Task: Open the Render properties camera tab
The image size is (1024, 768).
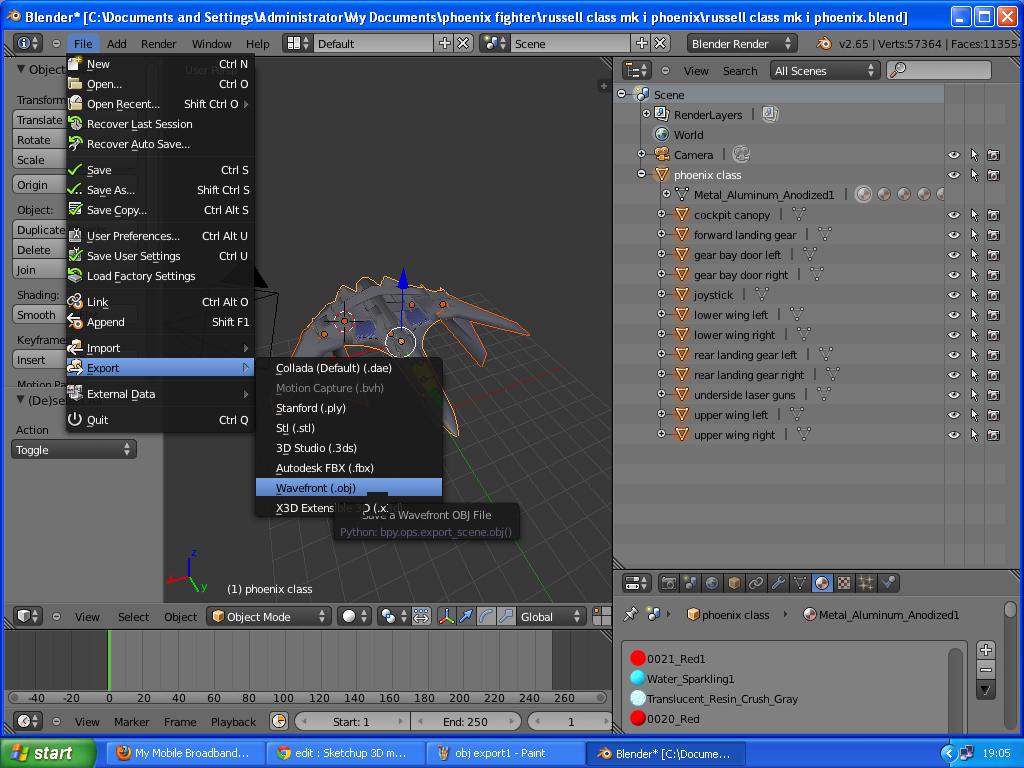Action: pyautogui.click(x=667, y=583)
